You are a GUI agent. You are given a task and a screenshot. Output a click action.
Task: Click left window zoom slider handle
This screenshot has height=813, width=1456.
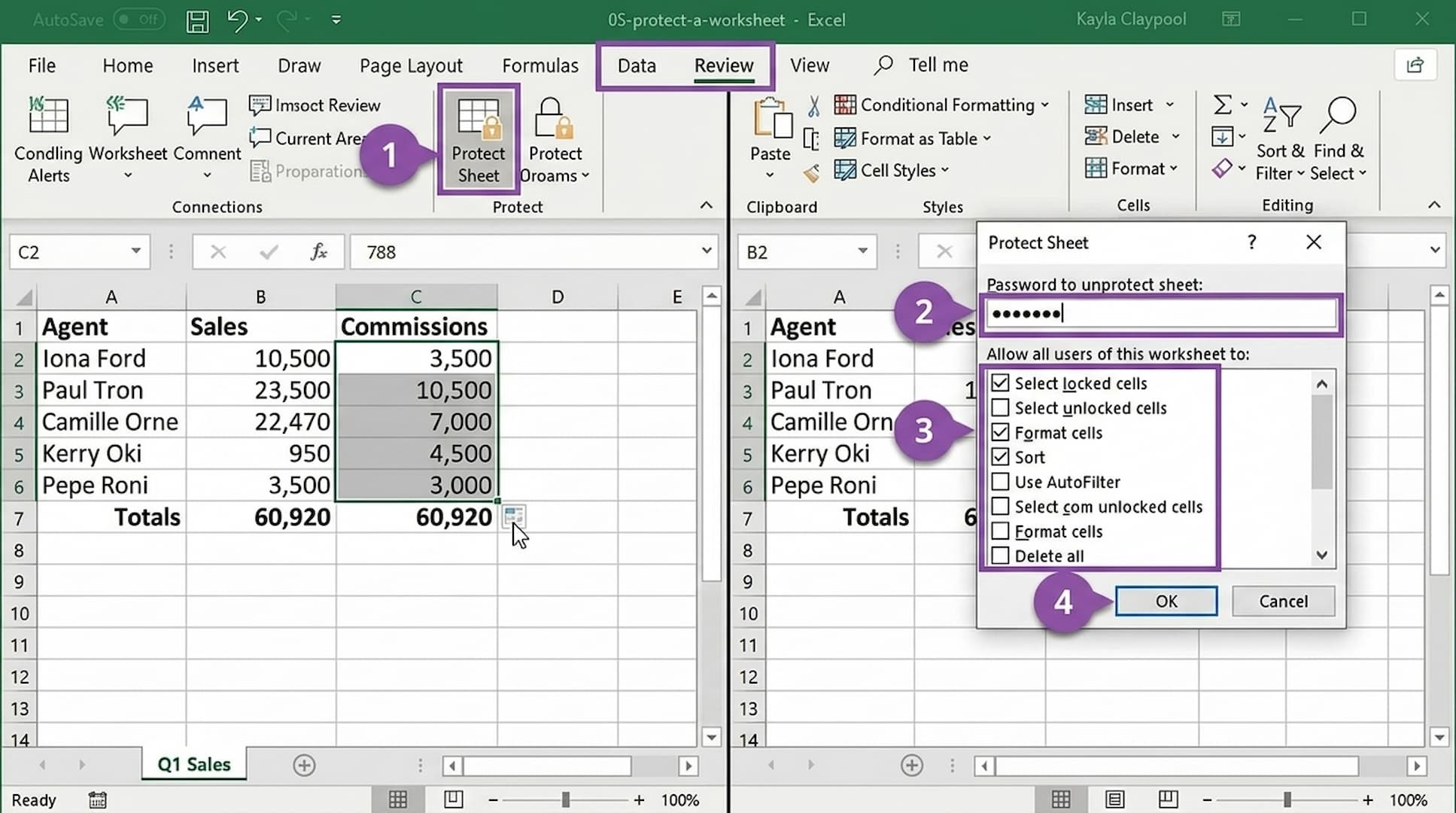click(x=565, y=800)
